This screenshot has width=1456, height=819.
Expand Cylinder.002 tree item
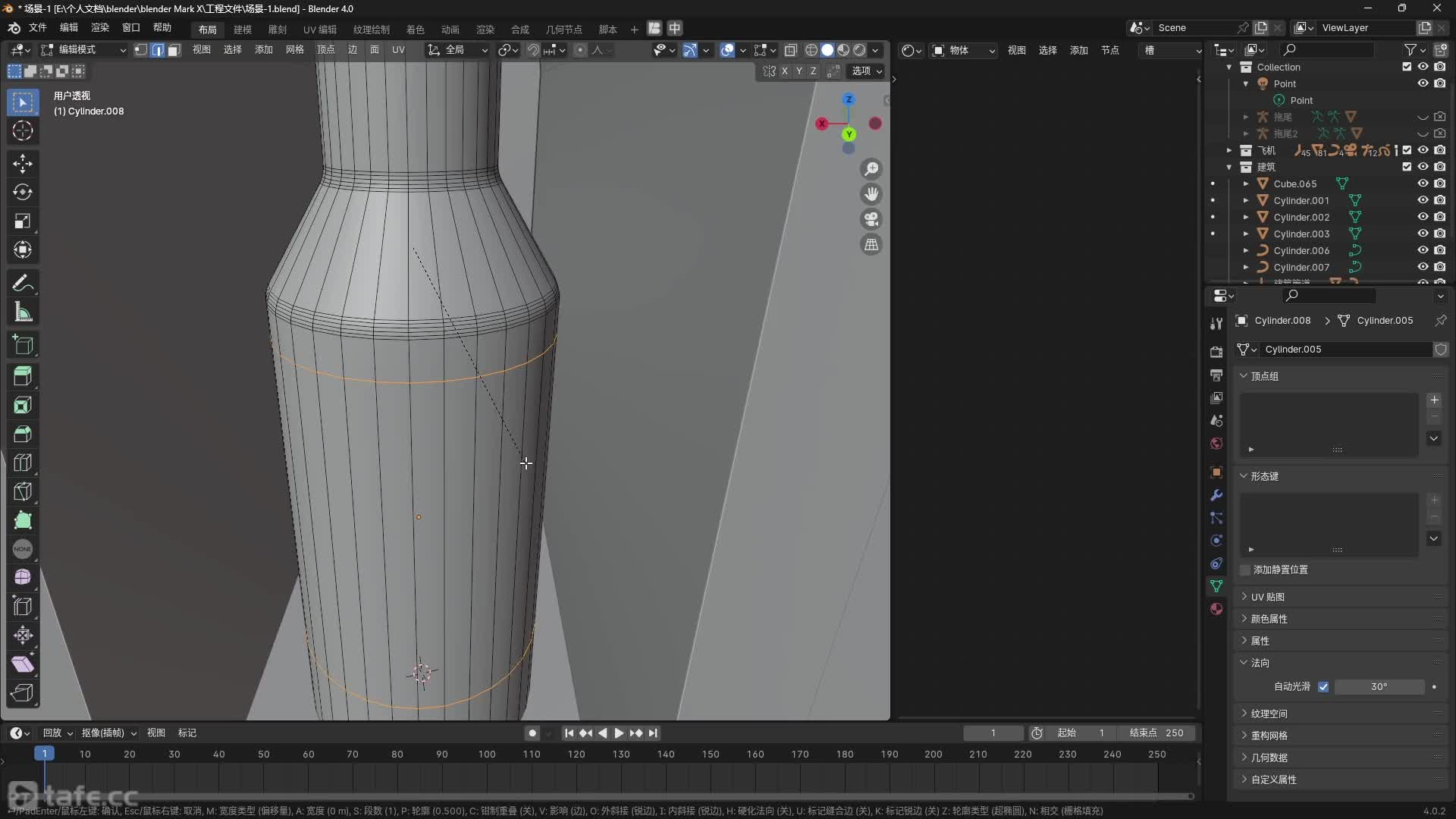(1245, 217)
